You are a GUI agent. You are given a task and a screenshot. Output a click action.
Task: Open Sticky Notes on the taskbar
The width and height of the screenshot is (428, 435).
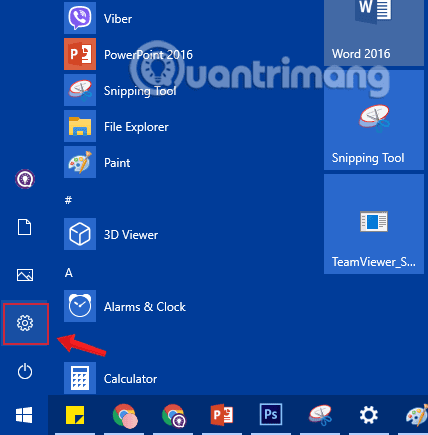pos(75,415)
